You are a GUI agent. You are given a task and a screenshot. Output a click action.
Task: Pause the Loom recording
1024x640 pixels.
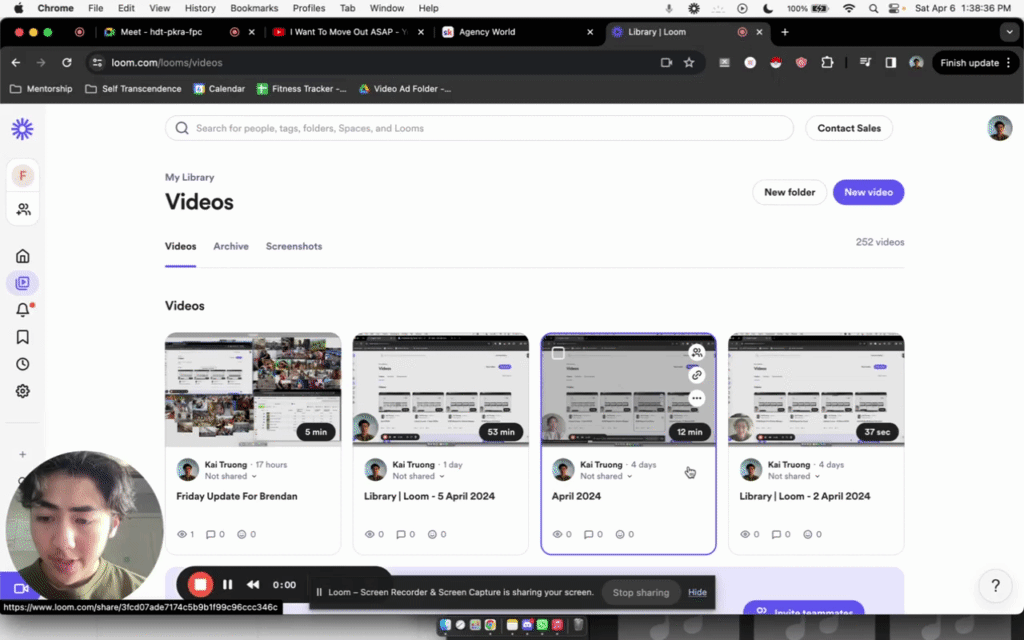[x=227, y=584]
